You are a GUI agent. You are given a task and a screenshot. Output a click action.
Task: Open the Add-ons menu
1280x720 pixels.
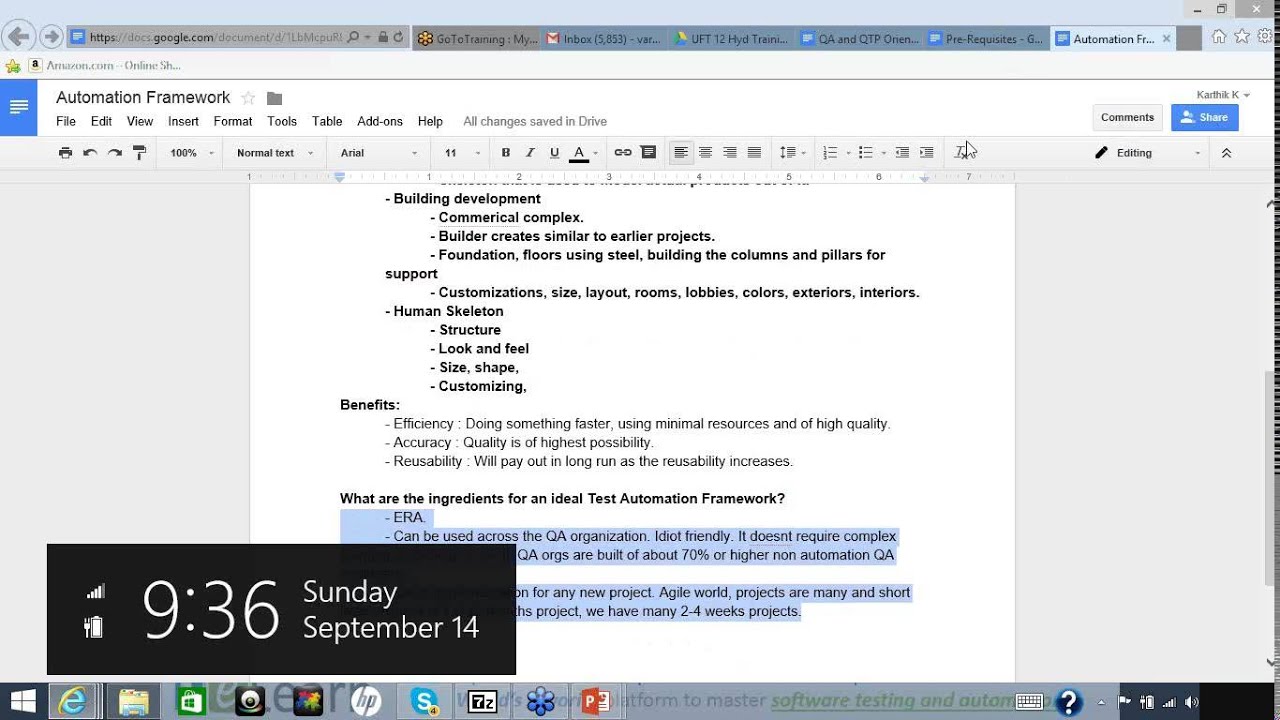pos(380,121)
